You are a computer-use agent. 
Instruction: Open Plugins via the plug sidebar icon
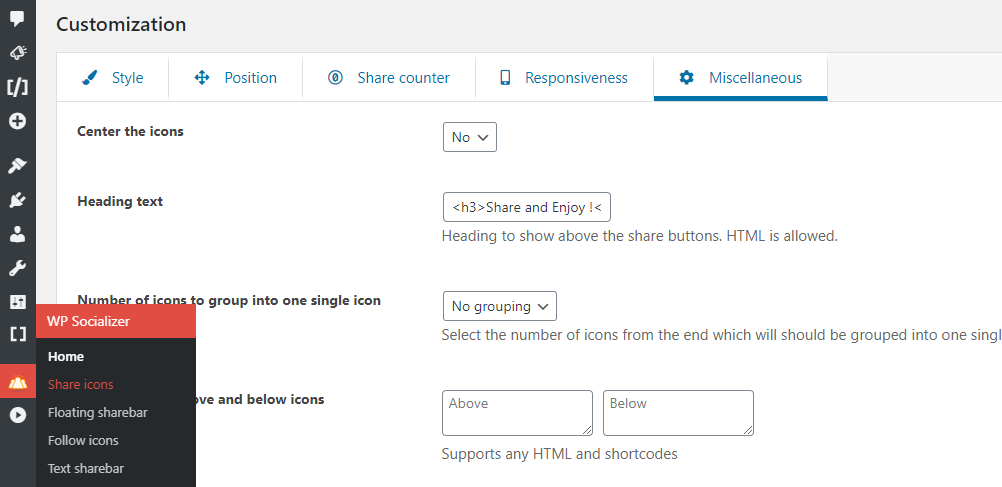[x=17, y=200]
